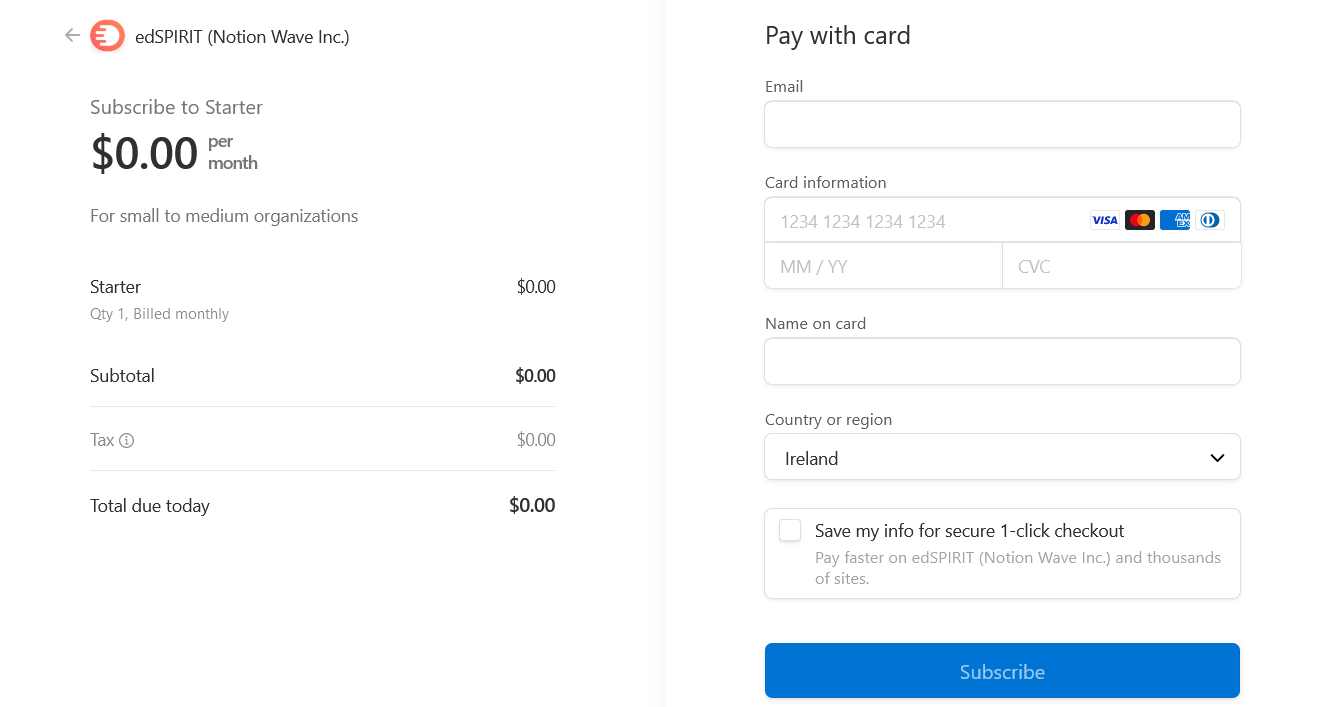Screen dimensions: 1328x707
Task: Click the Mastercard logo icon
Action: point(1140,220)
